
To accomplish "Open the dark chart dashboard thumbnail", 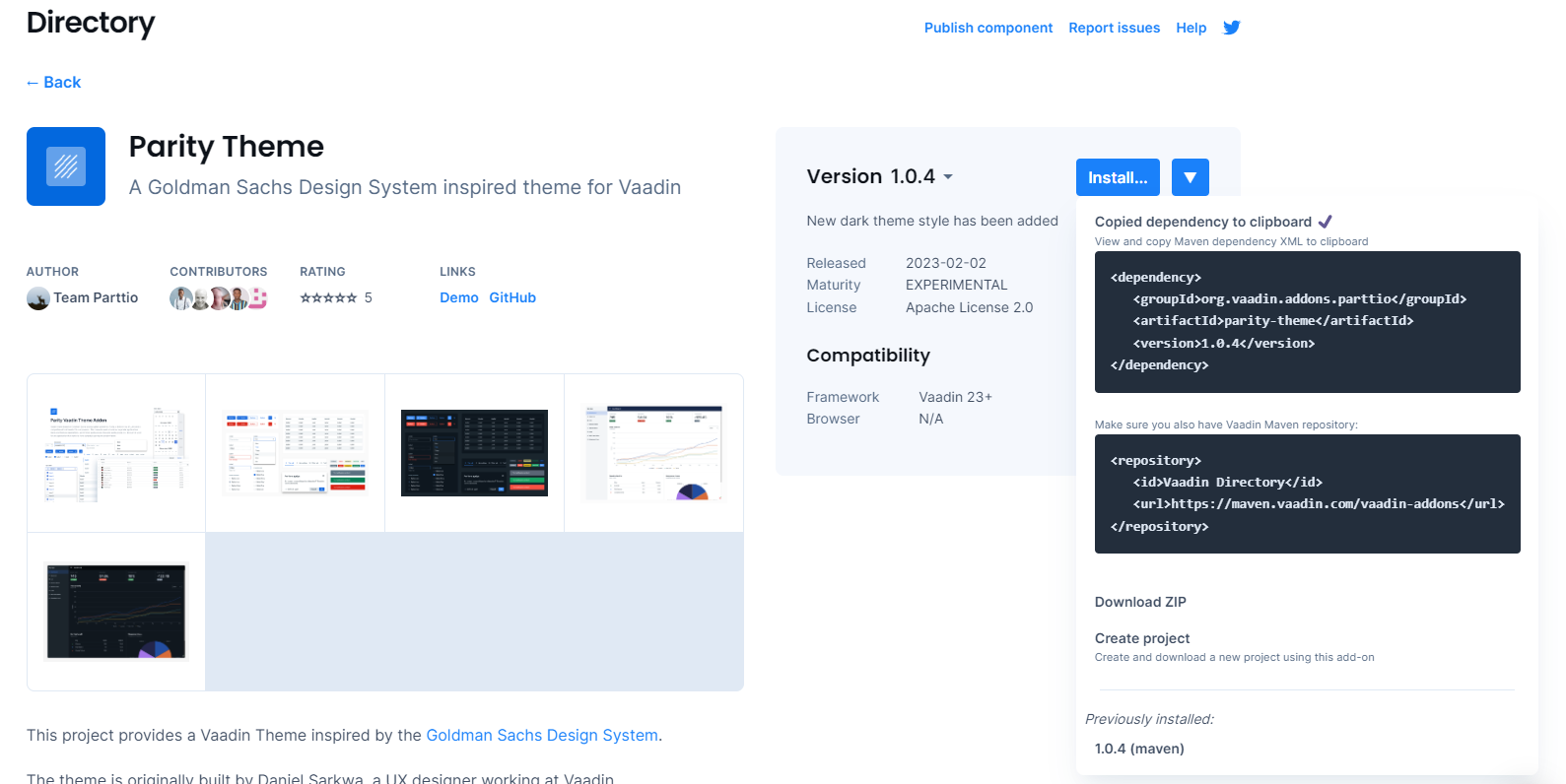I will coord(116,612).
